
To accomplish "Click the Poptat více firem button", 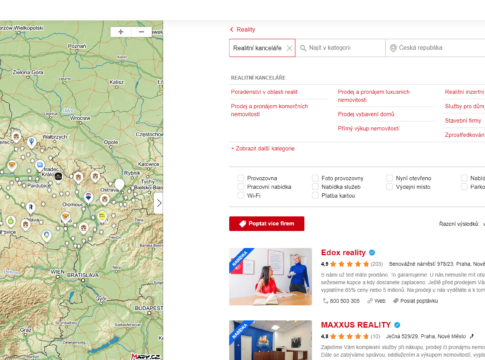I will [x=267, y=224].
